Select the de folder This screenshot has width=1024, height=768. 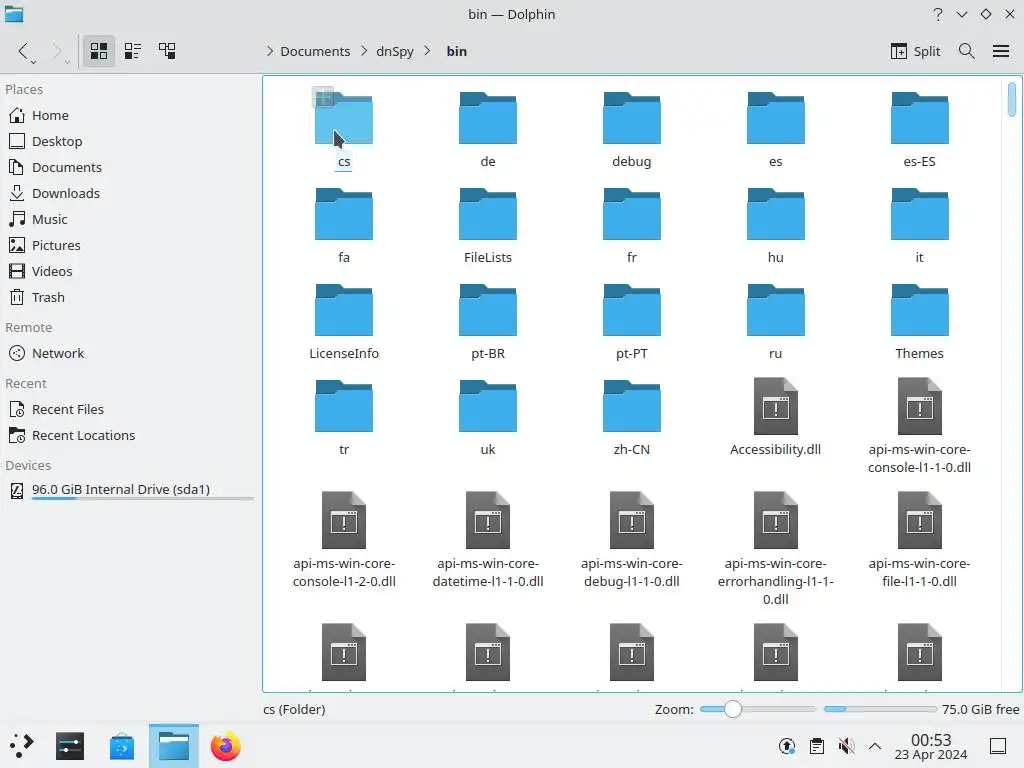pos(488,129)
